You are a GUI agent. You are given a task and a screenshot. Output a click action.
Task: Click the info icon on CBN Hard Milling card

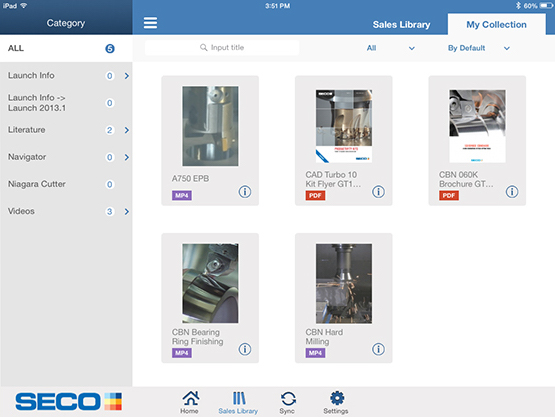pos(378,349)
